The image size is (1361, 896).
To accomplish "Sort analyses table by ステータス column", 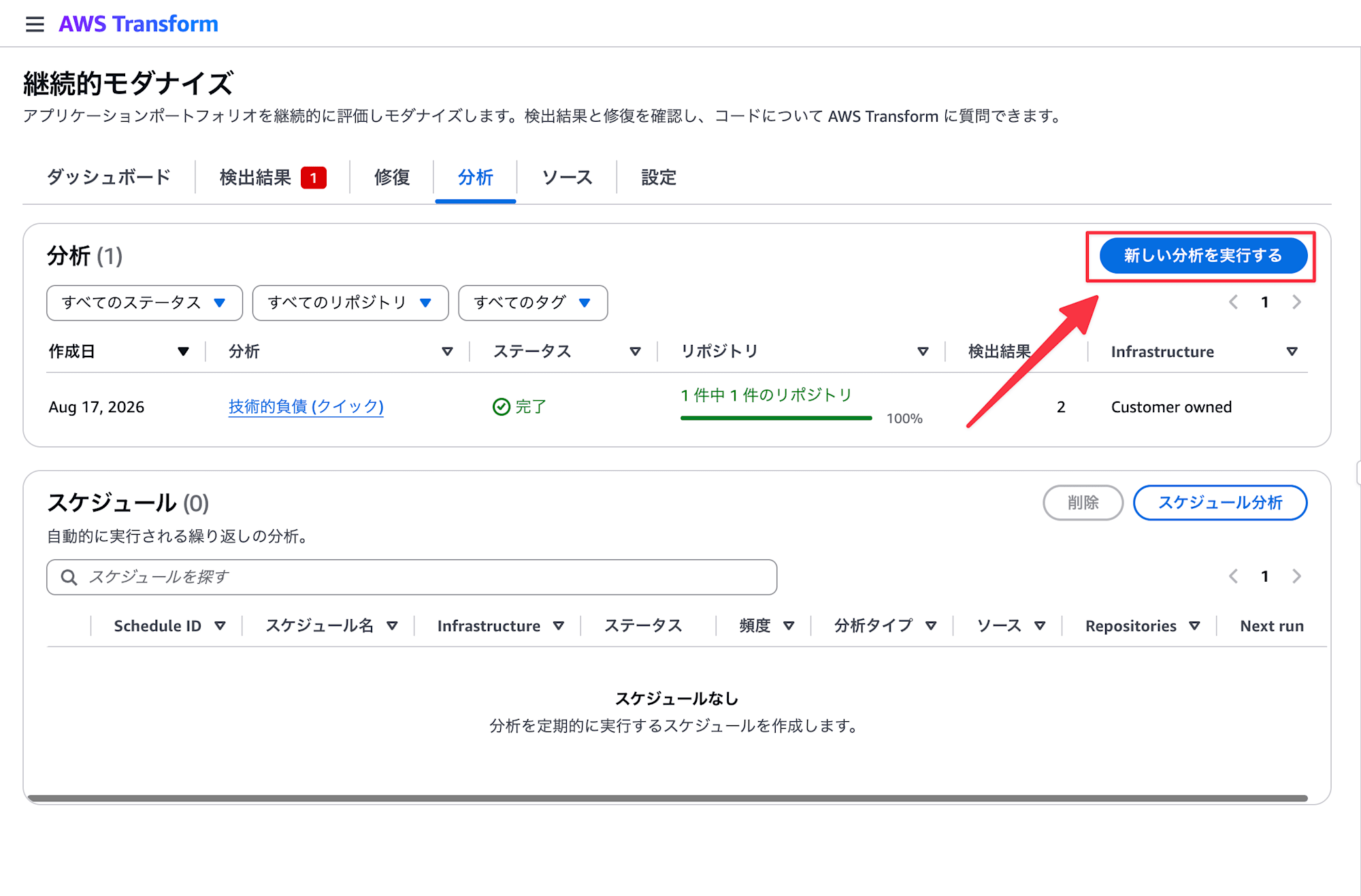I will (635, 352).
